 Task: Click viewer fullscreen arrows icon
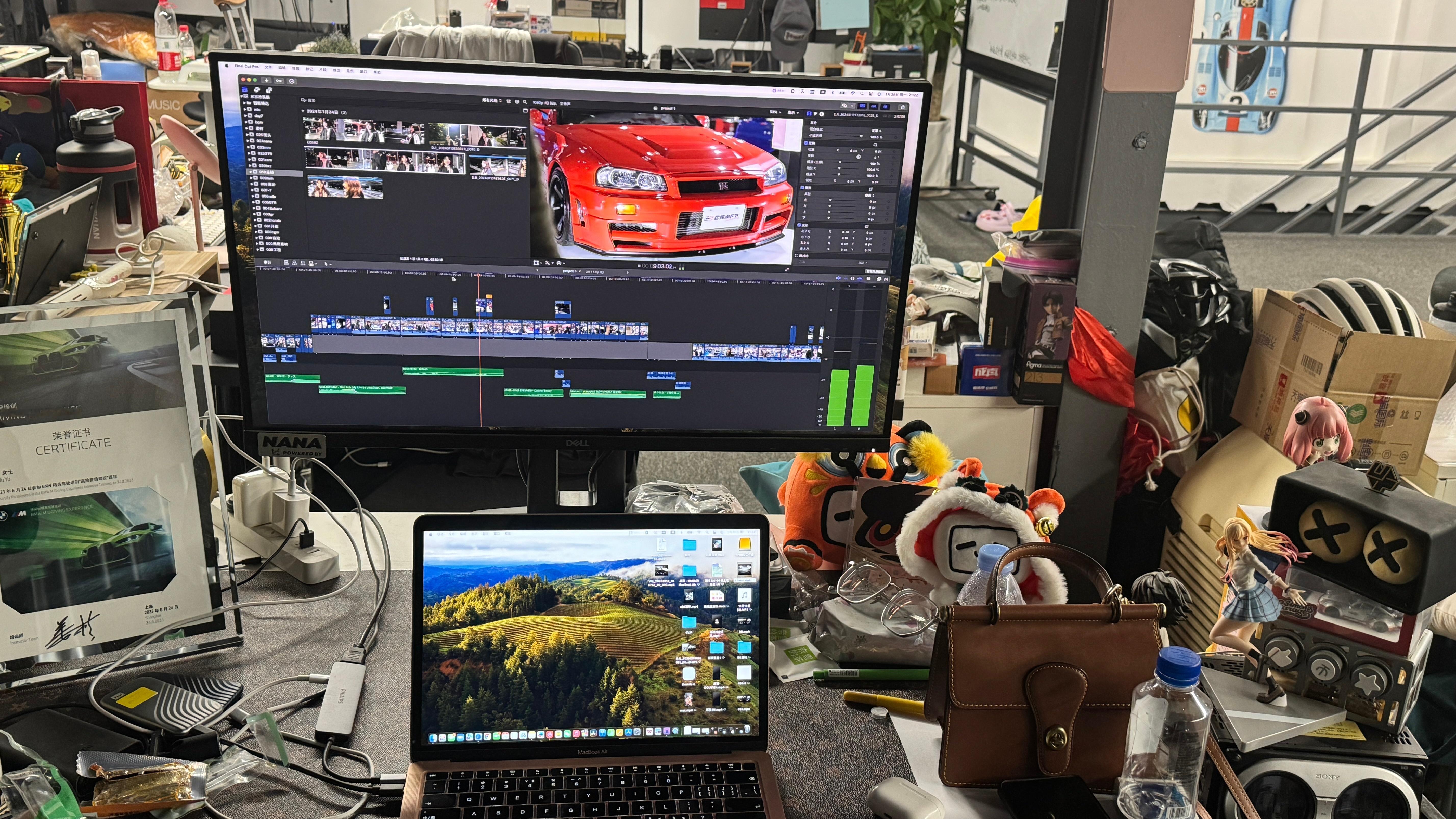[x=787, y=270]
